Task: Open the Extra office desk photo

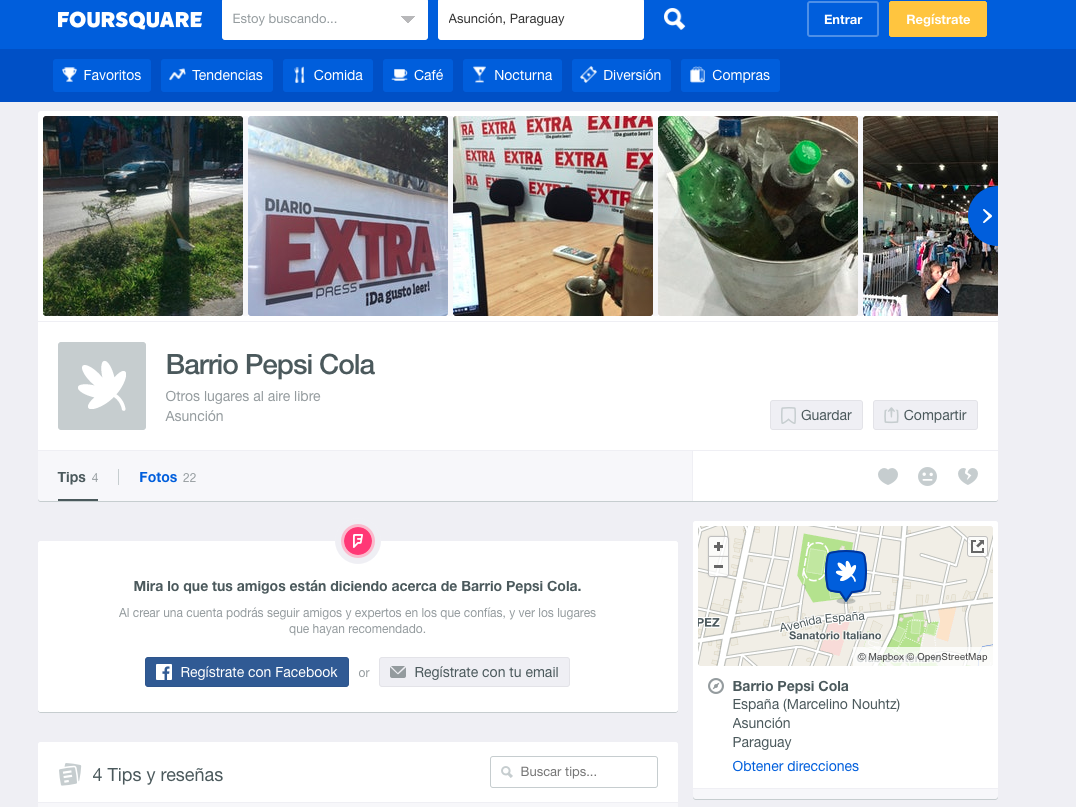Action: 552,216
